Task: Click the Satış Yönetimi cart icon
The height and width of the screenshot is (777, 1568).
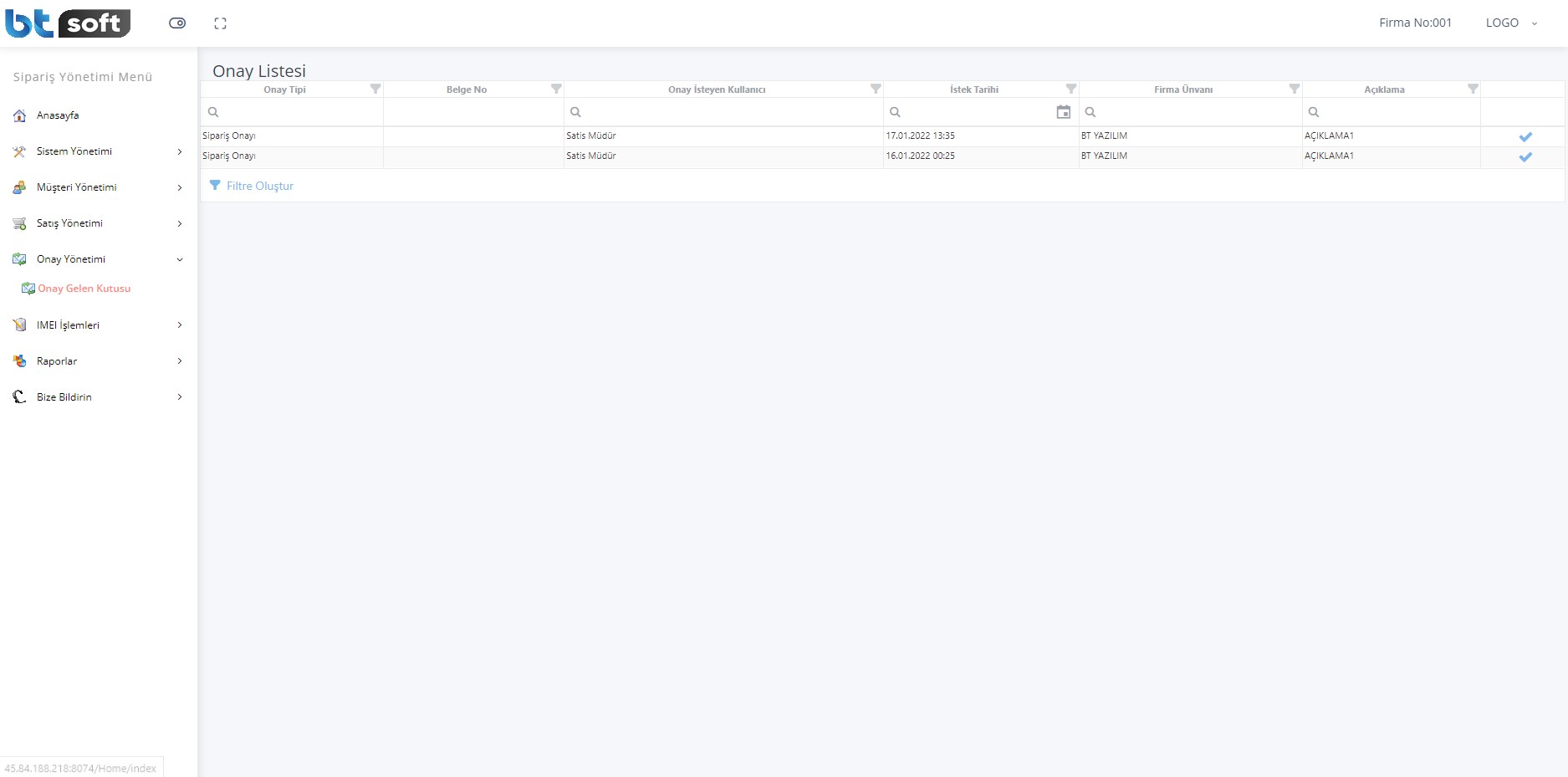Action: [19, 223]
